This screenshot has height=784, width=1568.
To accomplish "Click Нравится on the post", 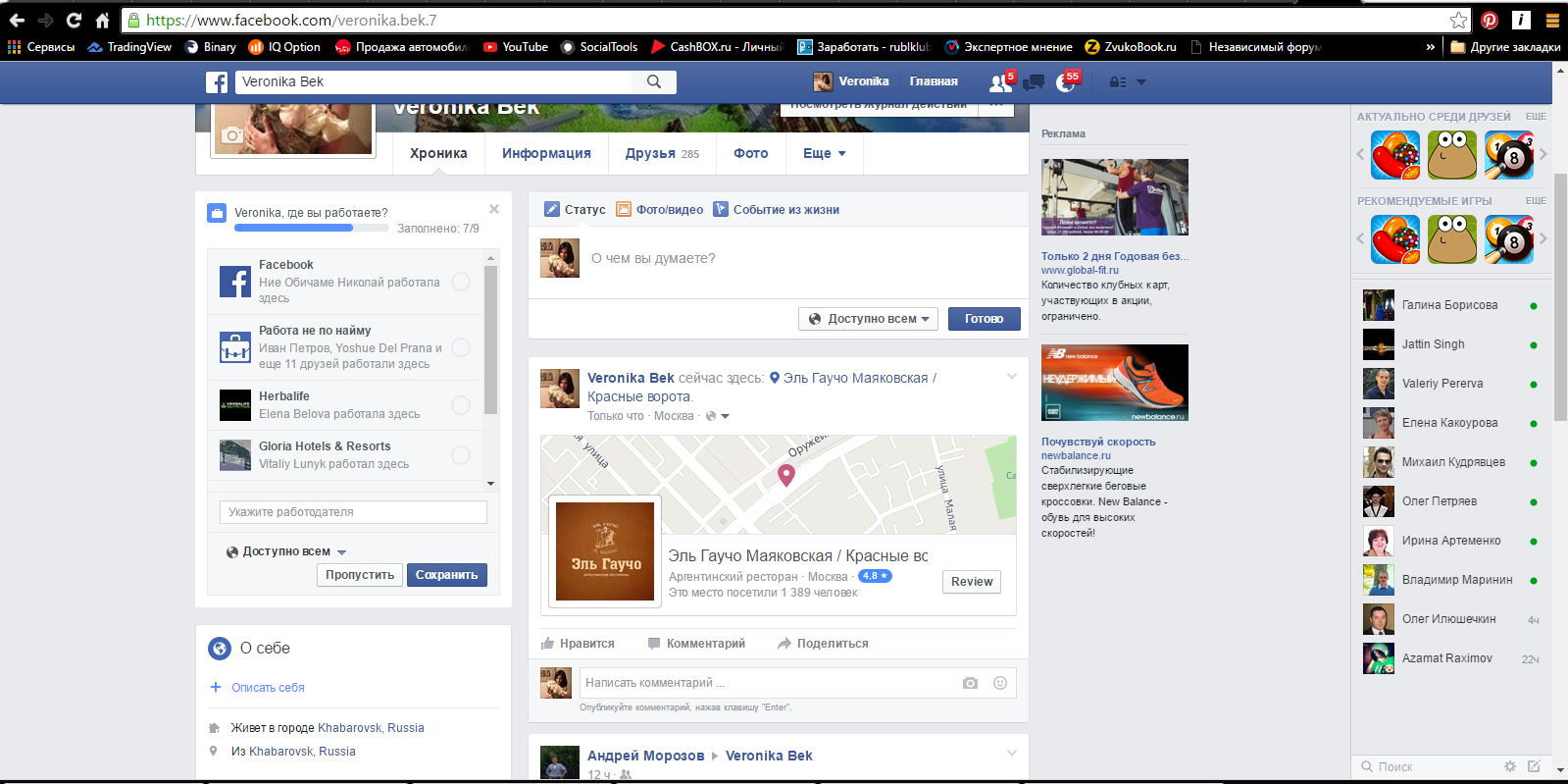I will (578, 644).
